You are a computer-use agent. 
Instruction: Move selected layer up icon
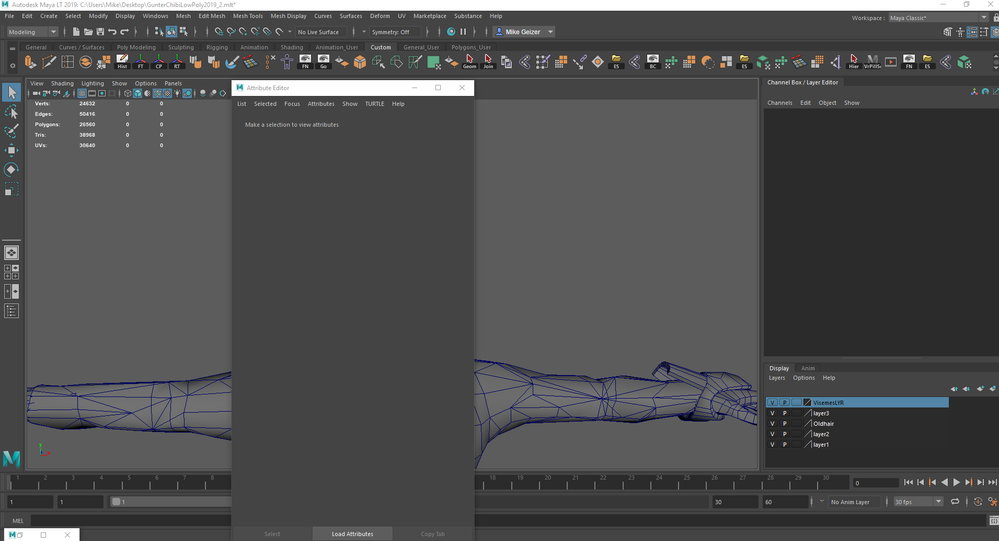click(x=954, y=389)
